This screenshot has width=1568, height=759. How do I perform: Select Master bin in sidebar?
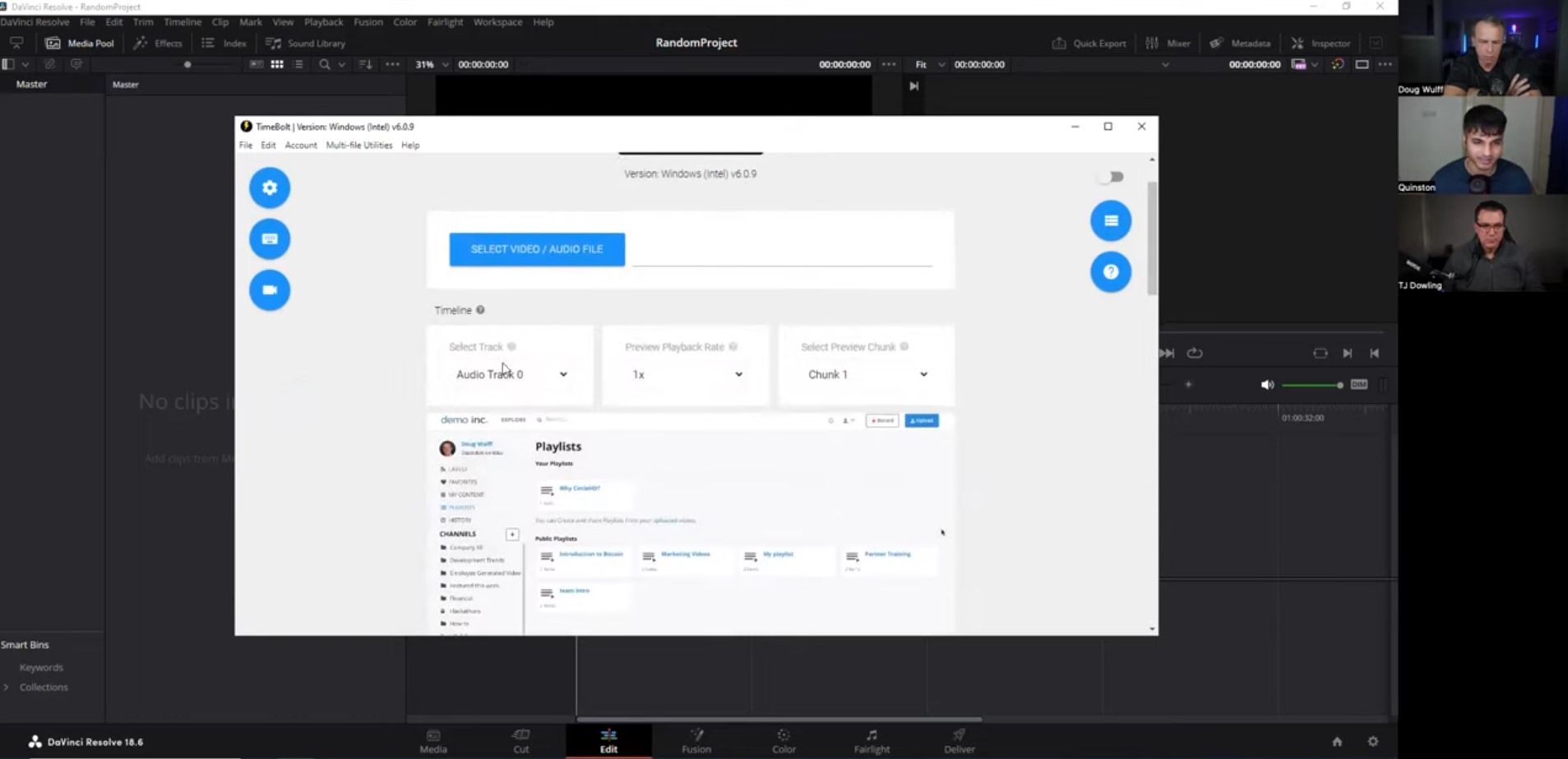(x=32, y=84)
